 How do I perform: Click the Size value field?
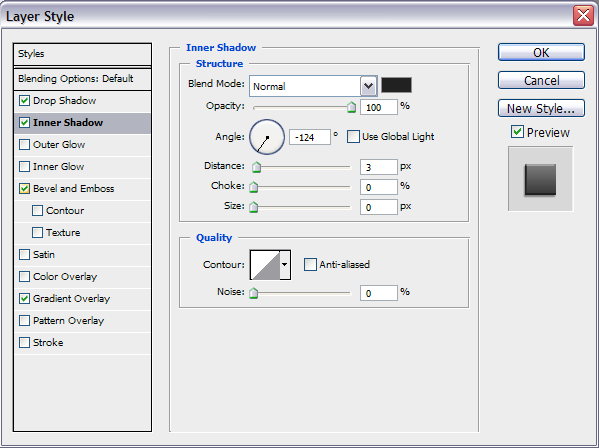coord(379,207)
